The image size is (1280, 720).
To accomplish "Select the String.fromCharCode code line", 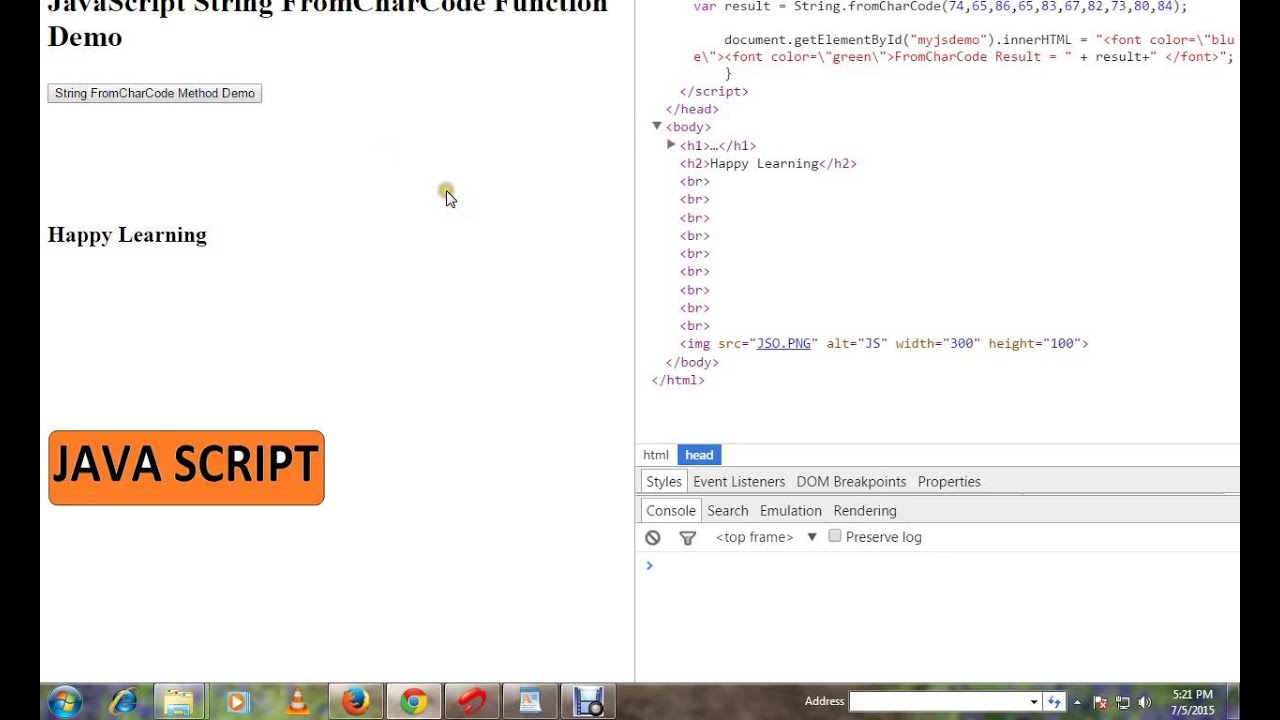I will (940, 6).
